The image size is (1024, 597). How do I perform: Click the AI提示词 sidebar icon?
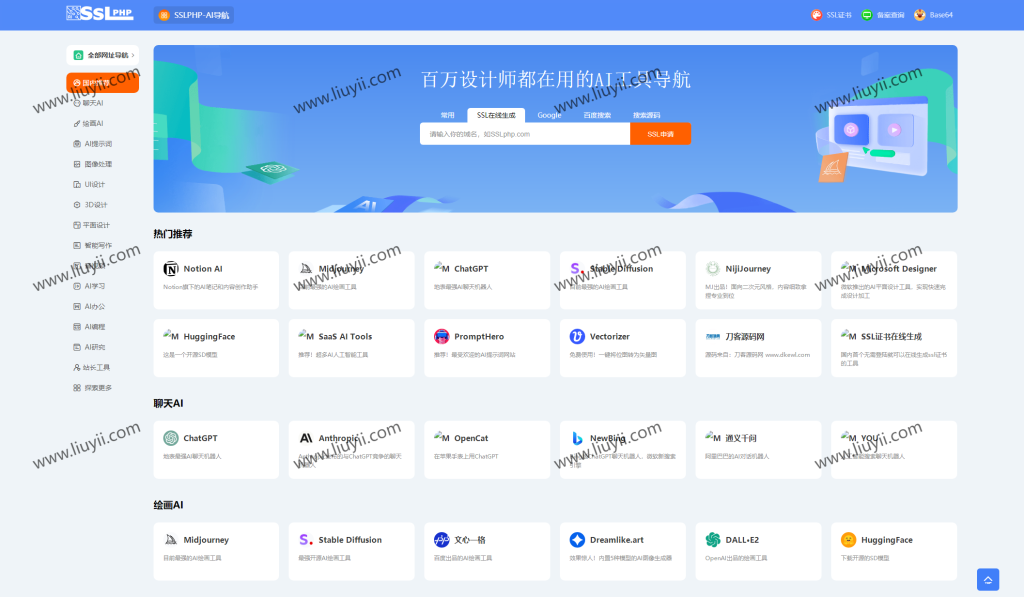[x=77, y=144]
